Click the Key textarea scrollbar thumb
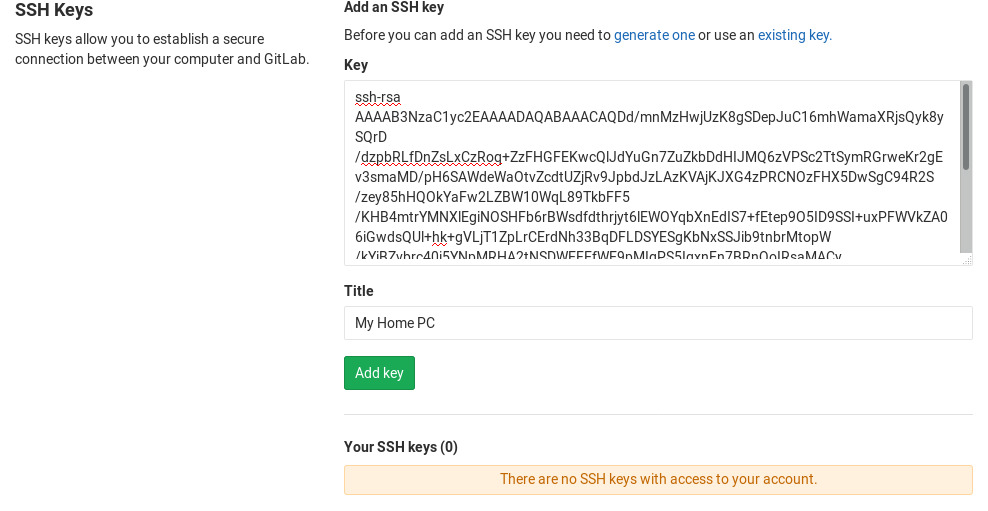This screenshot has height=511, width=988. (965, 127)
